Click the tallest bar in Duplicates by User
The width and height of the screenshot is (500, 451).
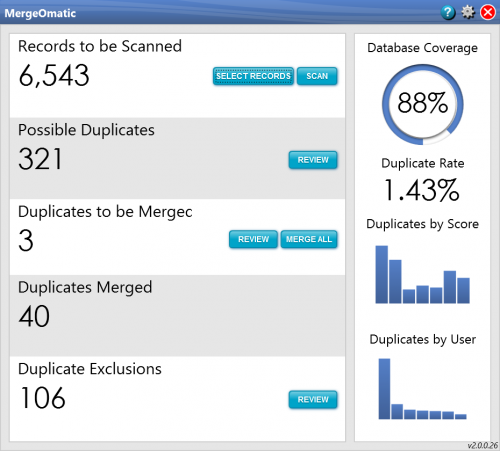click(384, 389)
